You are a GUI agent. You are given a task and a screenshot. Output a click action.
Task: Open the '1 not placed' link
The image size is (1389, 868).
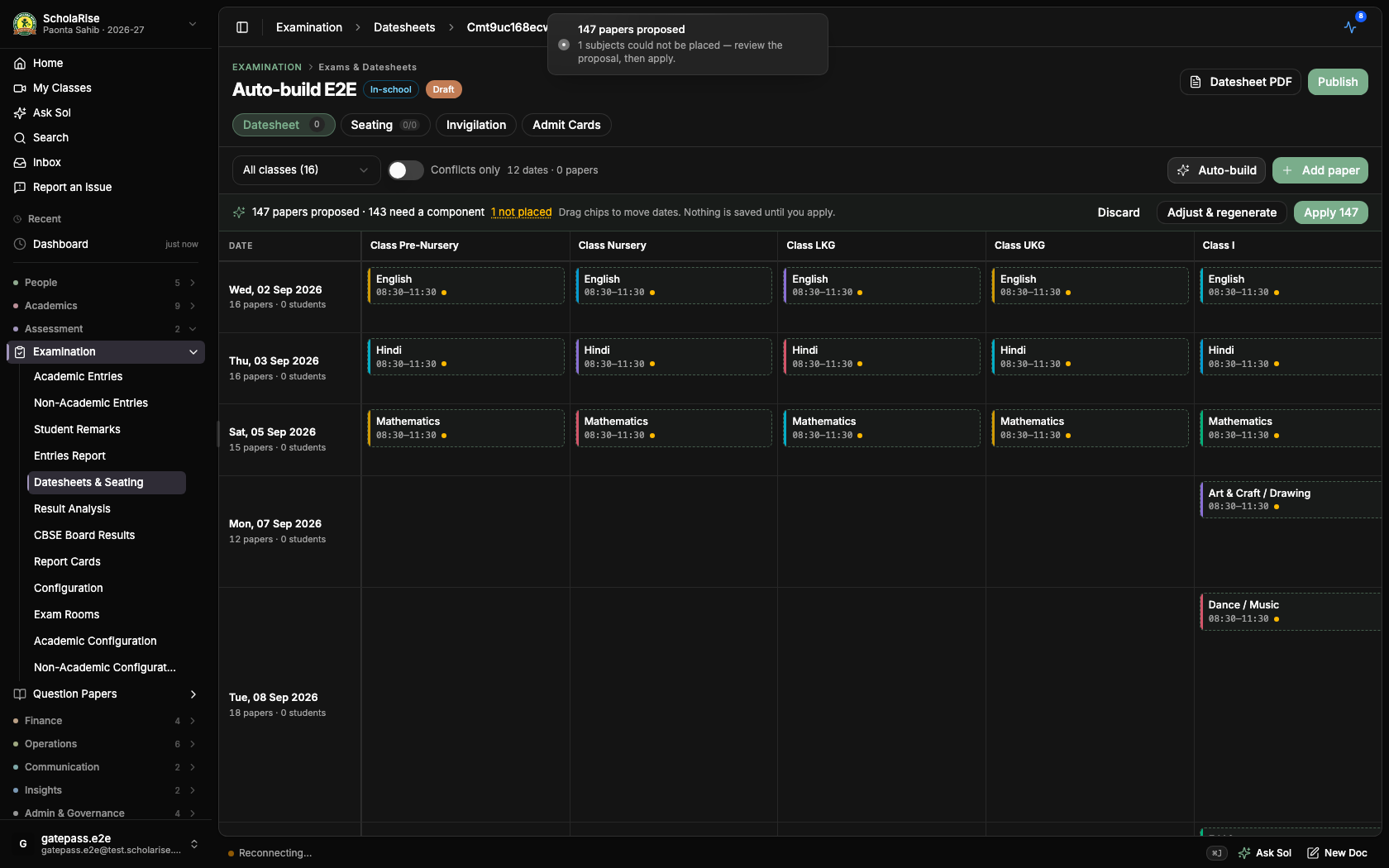coord(521,212)
